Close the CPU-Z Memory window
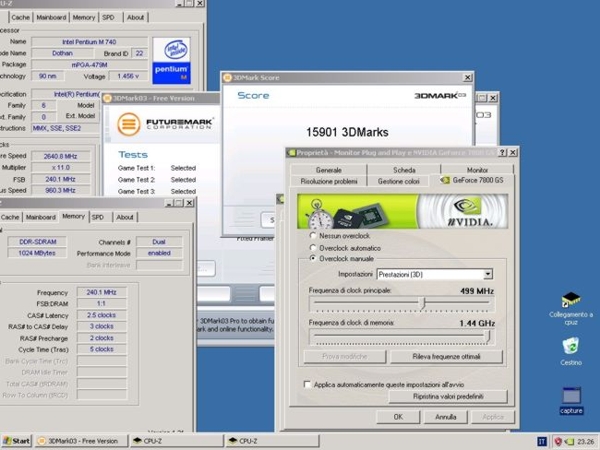 (x=189, y=203)
